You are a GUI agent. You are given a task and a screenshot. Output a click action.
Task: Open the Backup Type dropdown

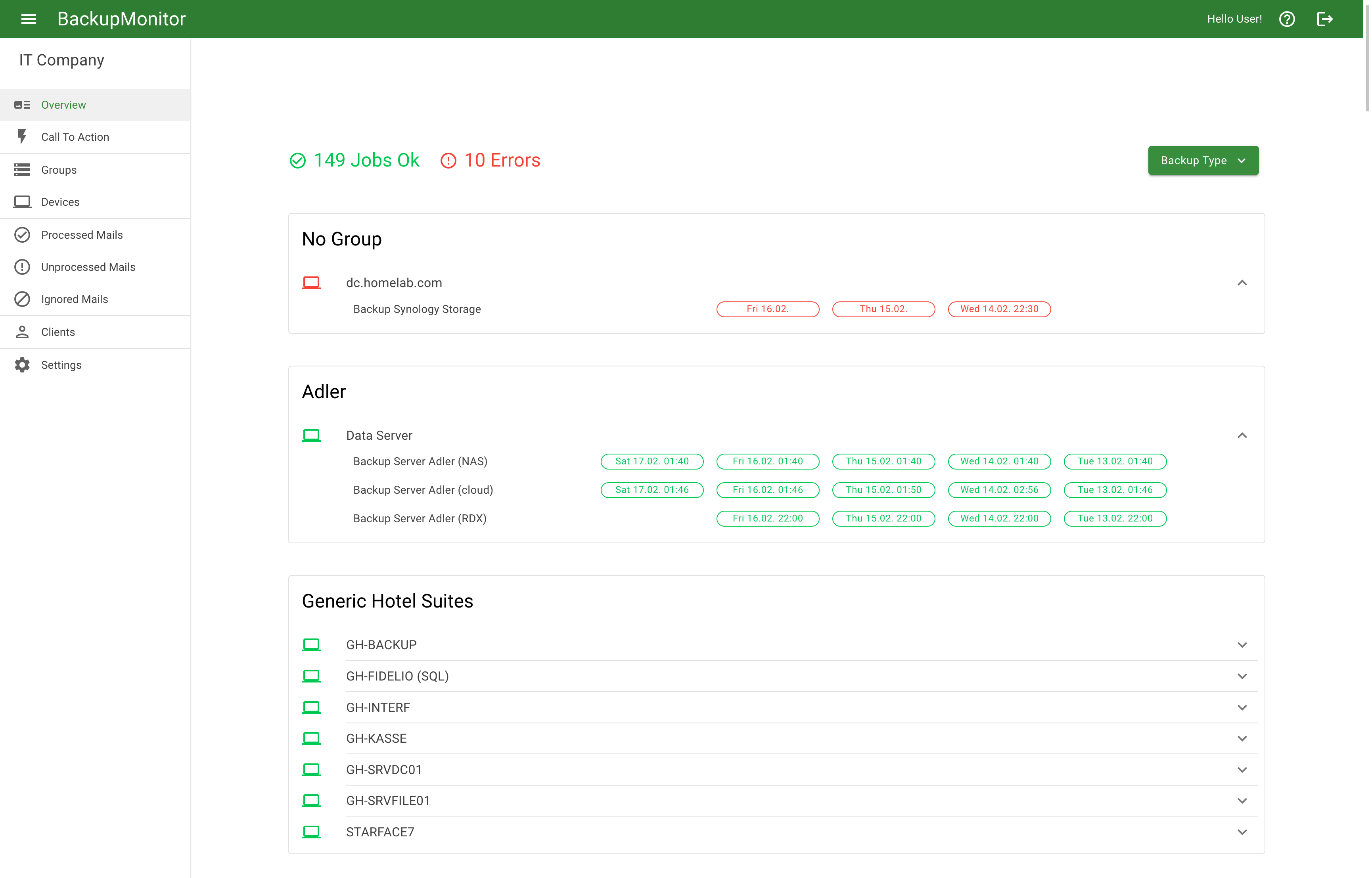click(x=1203, y=161)
